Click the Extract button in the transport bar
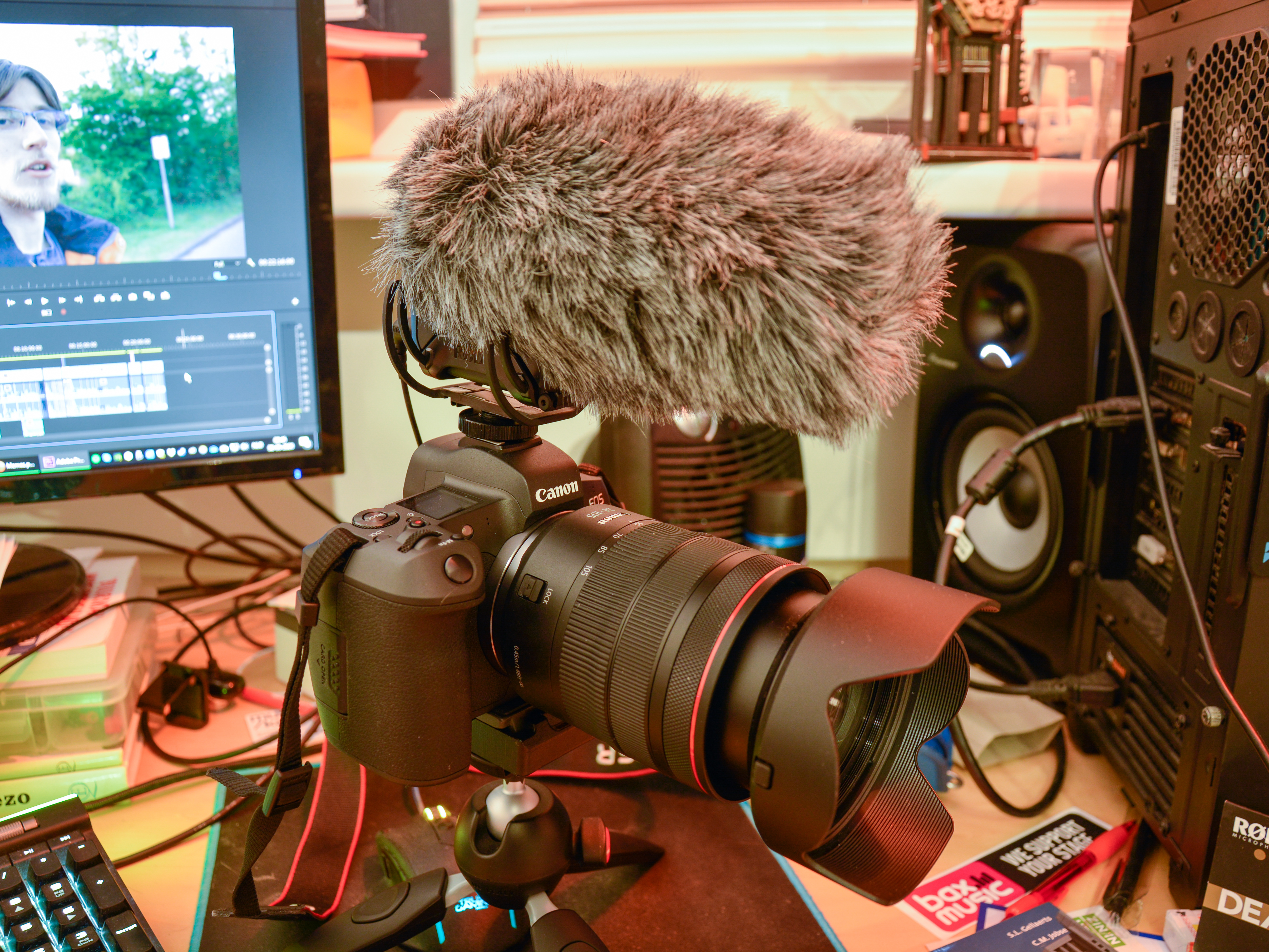1269x952 pixels. [x=116, y=297]
